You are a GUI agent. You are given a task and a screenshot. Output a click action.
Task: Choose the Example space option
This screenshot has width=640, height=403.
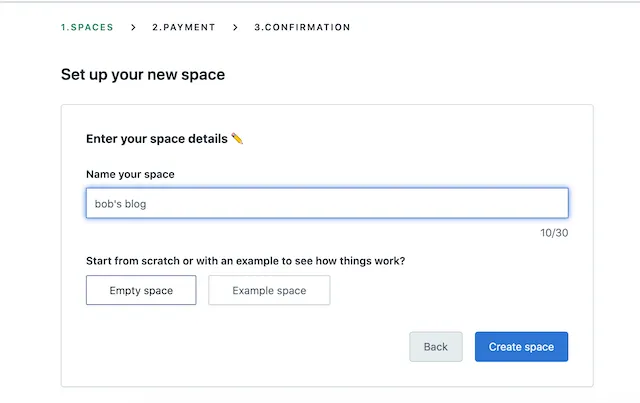[x=269, y=291]
